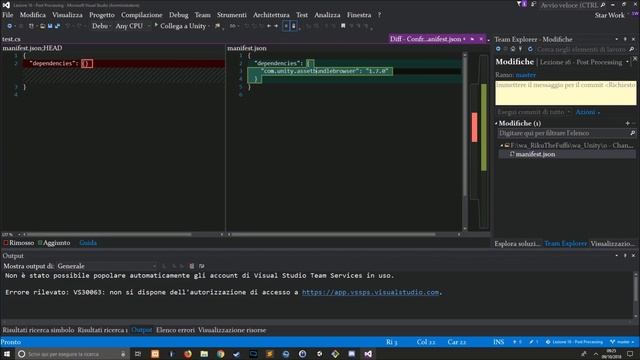Screen dimensions: 640x360
Task: Open the Progetto menu
Action: click(102, 15)
